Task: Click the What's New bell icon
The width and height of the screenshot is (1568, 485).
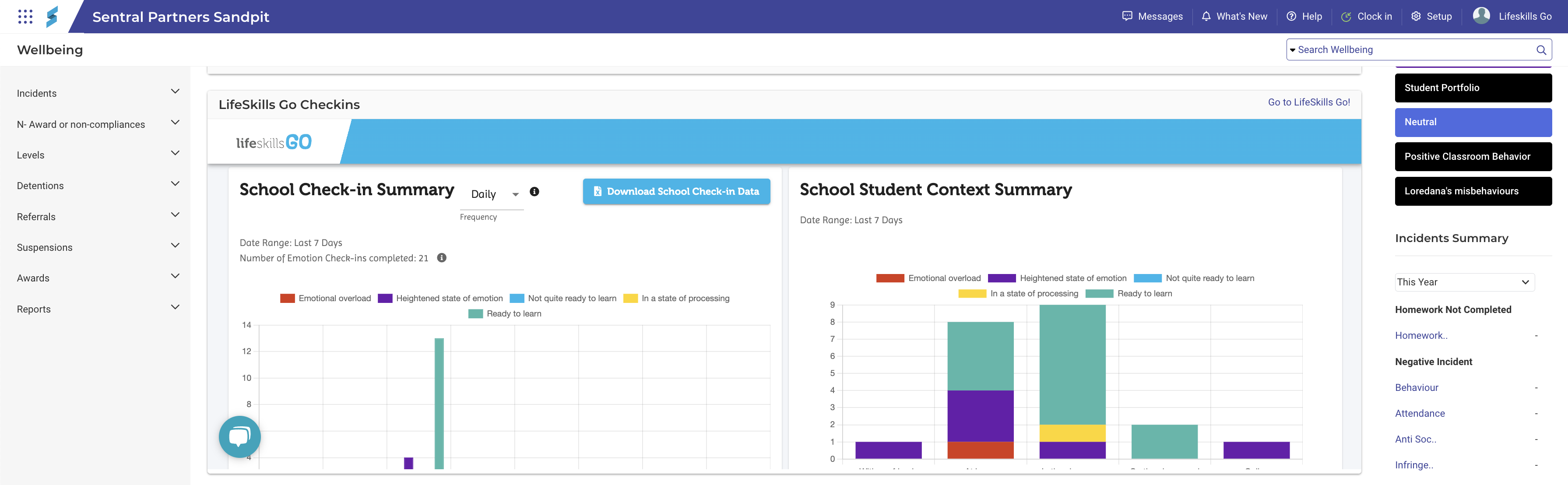Action: coord(1206,17)
